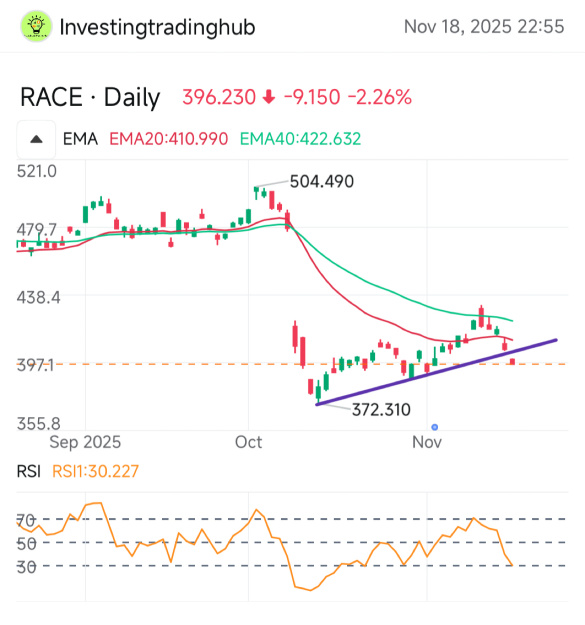Click the 479.7 price axis label
The image size is (585, 625).
[37, 230]
